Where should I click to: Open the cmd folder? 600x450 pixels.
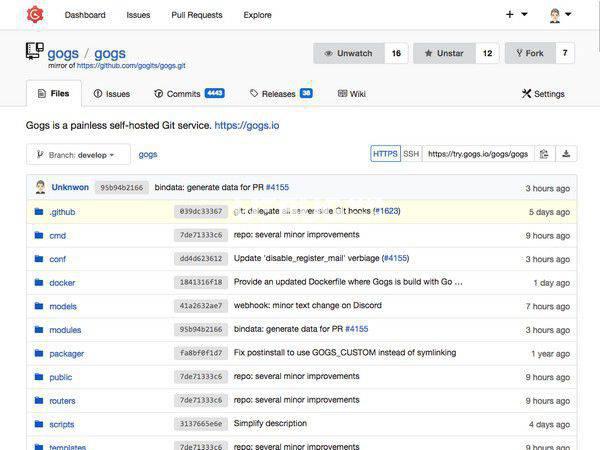57,236
